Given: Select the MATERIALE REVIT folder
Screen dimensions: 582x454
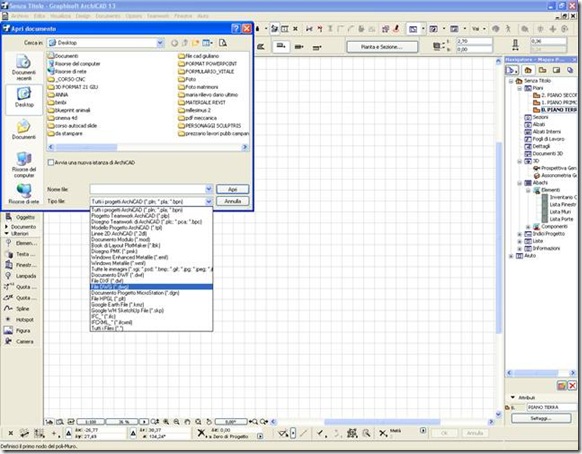Looking at the screenshot, I should pyautogui.click(x=202, y=102).
